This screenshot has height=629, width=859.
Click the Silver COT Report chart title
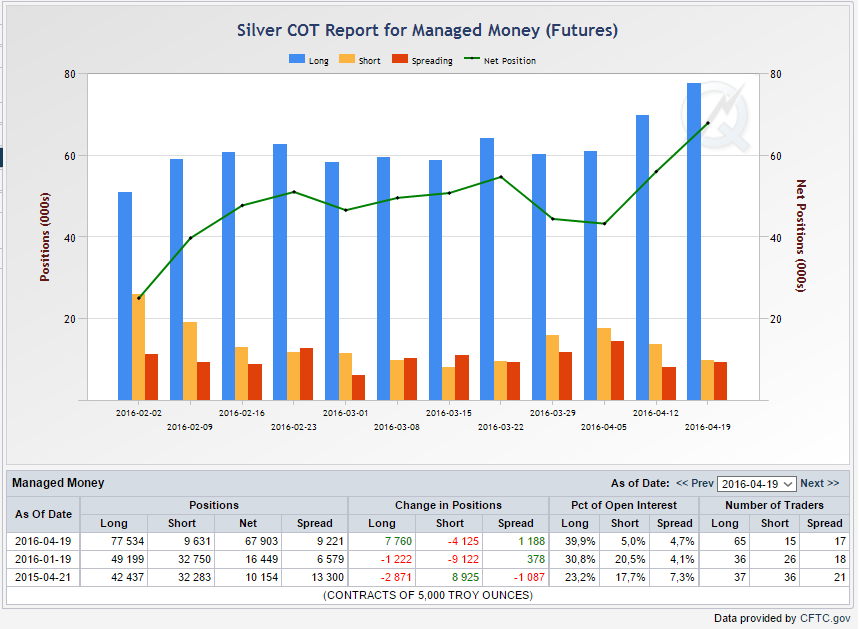click(427, 30)
